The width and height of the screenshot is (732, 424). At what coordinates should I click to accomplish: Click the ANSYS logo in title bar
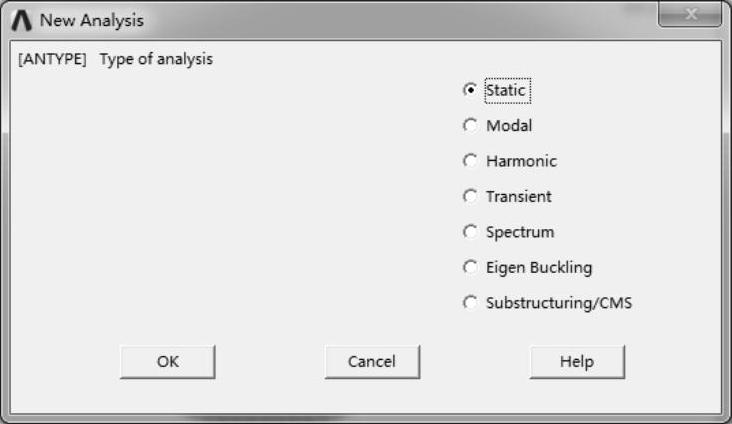click(23, 21)
